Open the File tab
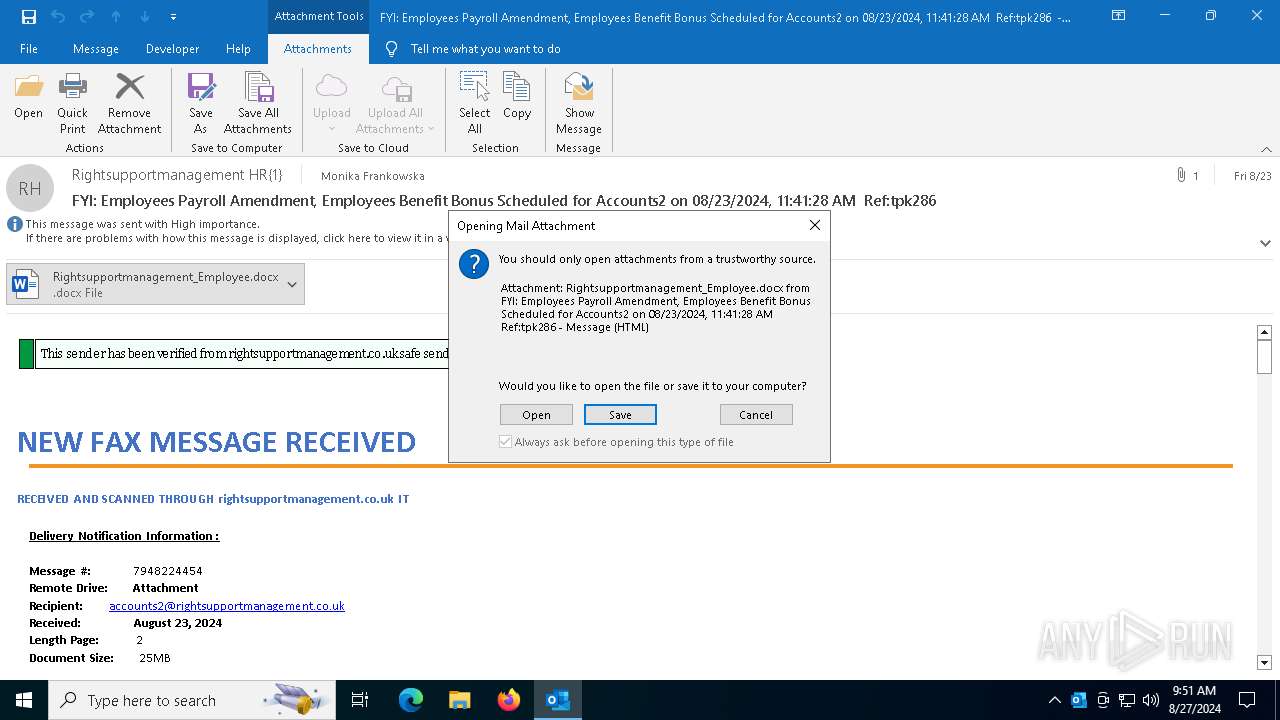 (x=29, y=48)
